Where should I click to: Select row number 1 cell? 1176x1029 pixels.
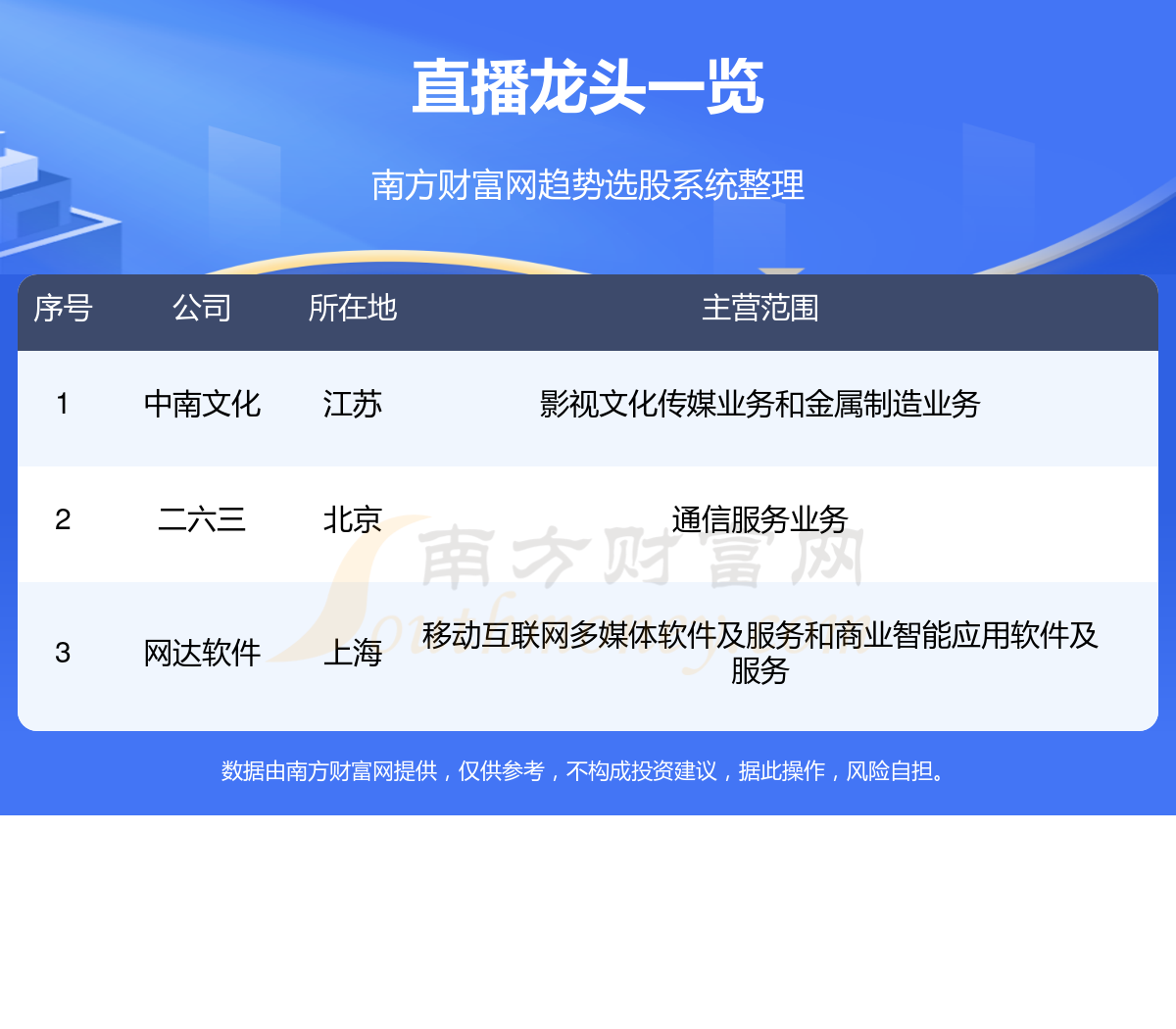[x=63, y=404]
